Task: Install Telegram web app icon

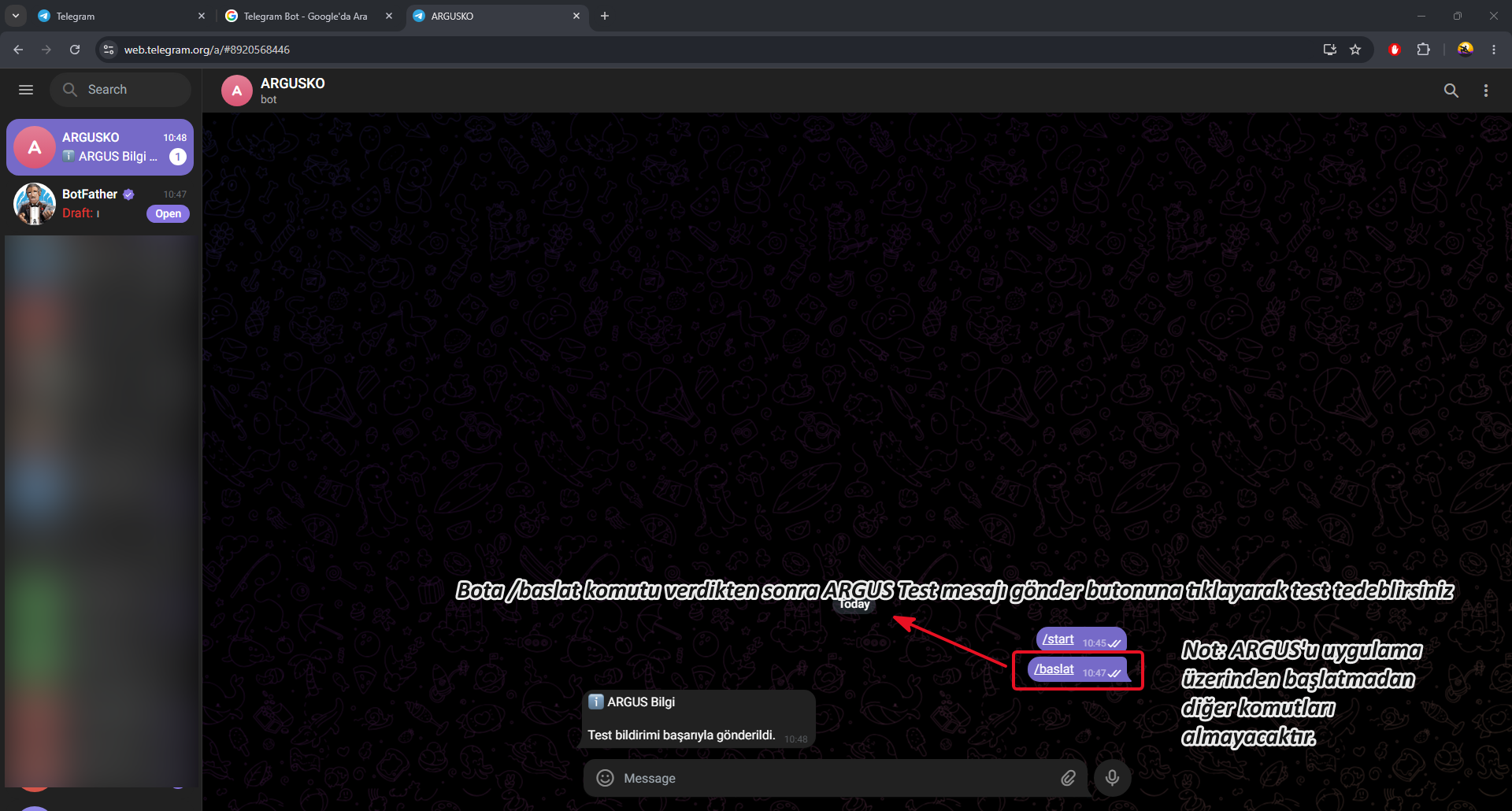Action: [x=1330, y=50]
